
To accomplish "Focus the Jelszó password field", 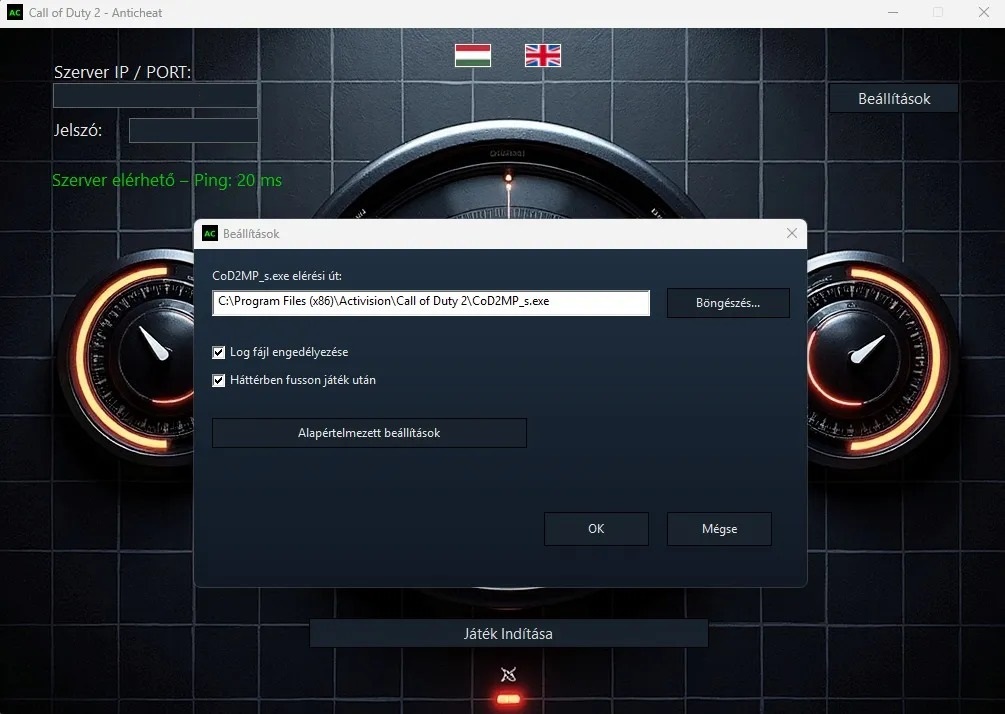I will 194,131.
